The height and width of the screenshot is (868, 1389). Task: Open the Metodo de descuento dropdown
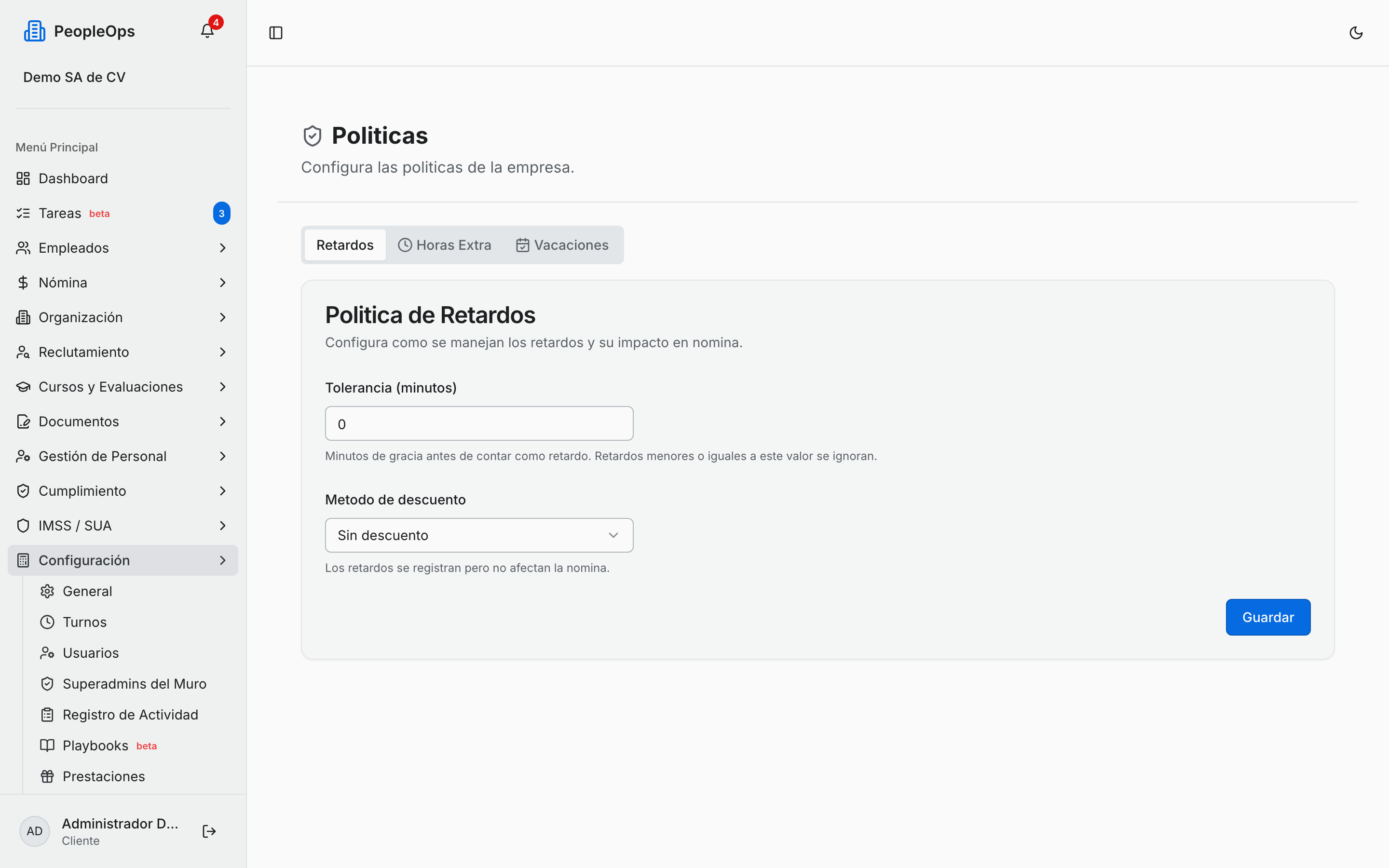479,535
